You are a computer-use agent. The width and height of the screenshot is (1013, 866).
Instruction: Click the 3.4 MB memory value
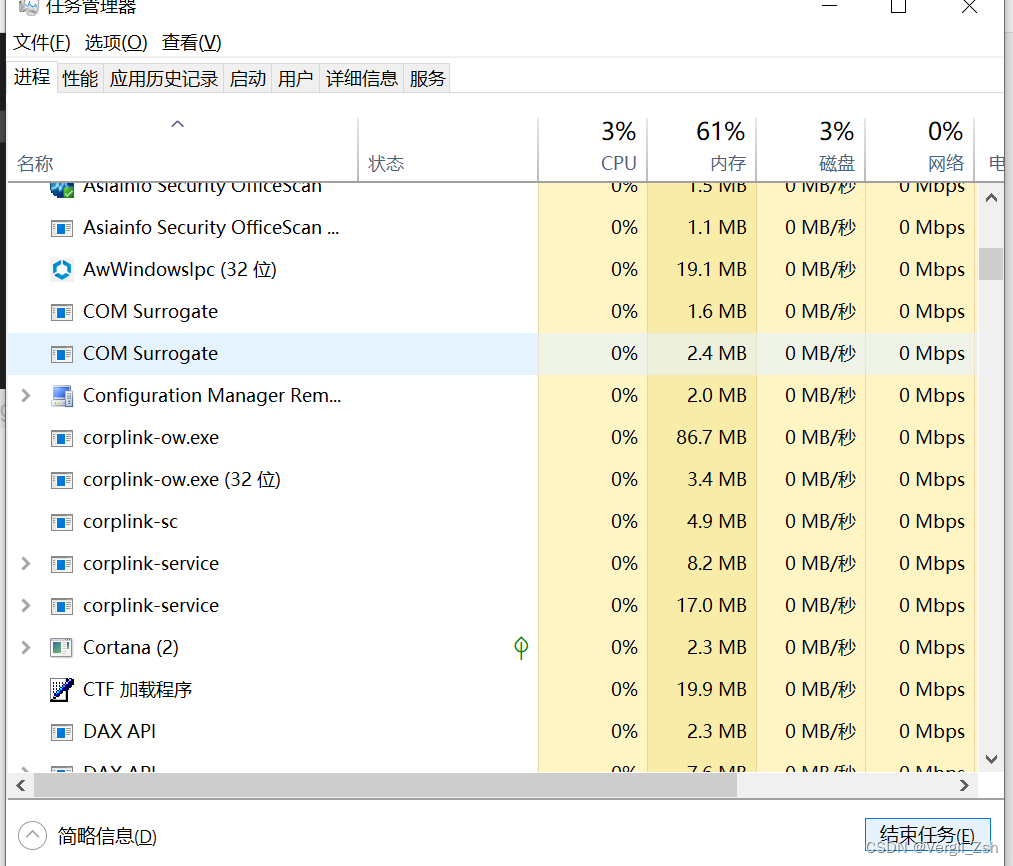pyautogui.click(x=716, y=480)
